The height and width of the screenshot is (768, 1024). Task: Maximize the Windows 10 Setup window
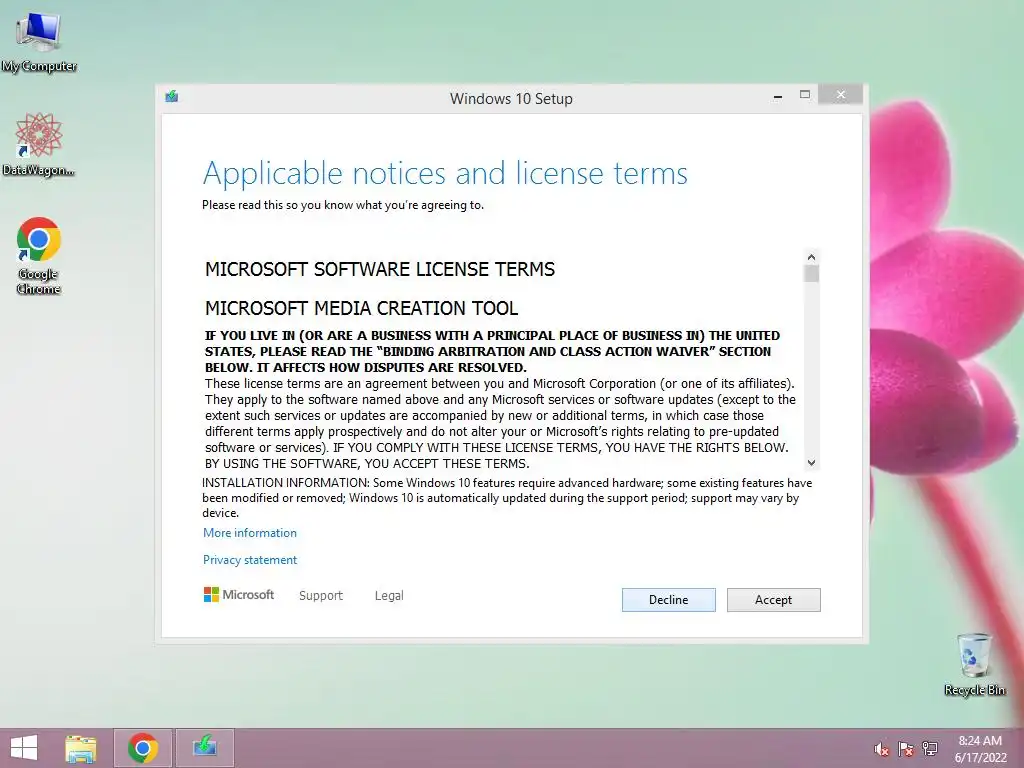coord(805,95)
